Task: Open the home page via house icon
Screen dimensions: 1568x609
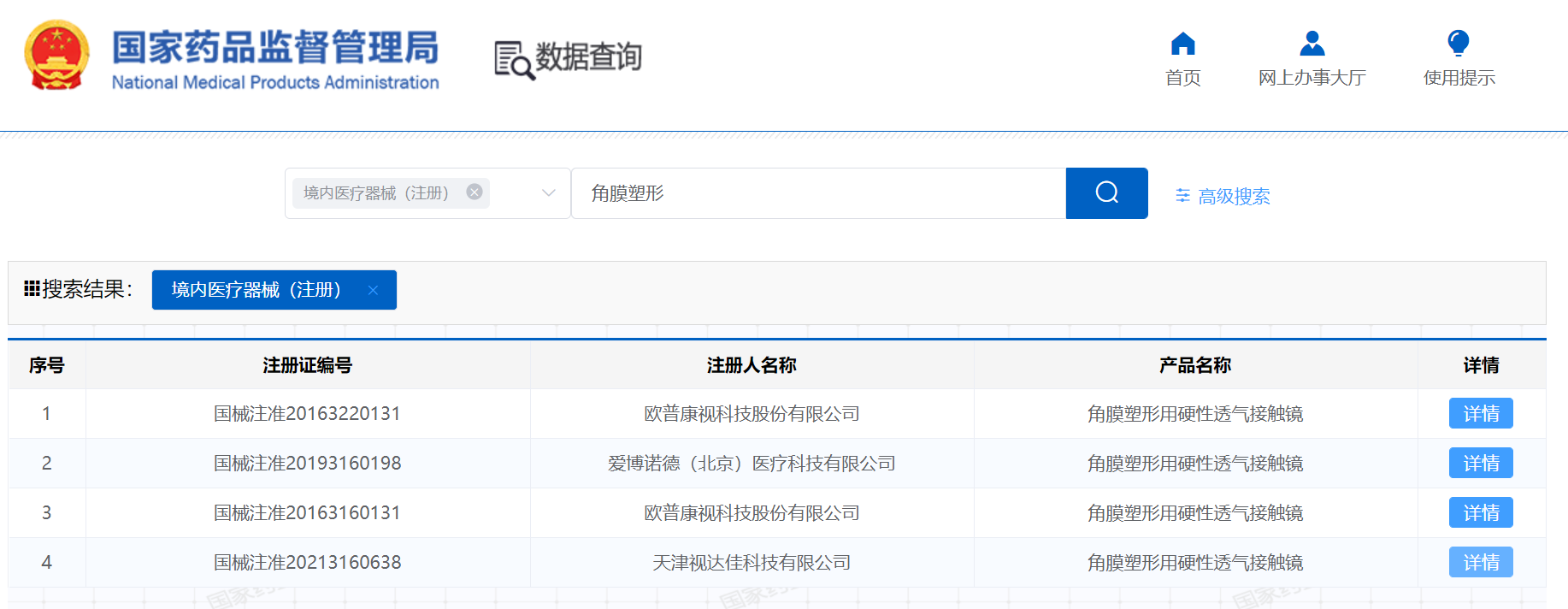Action: (1182, 44)
